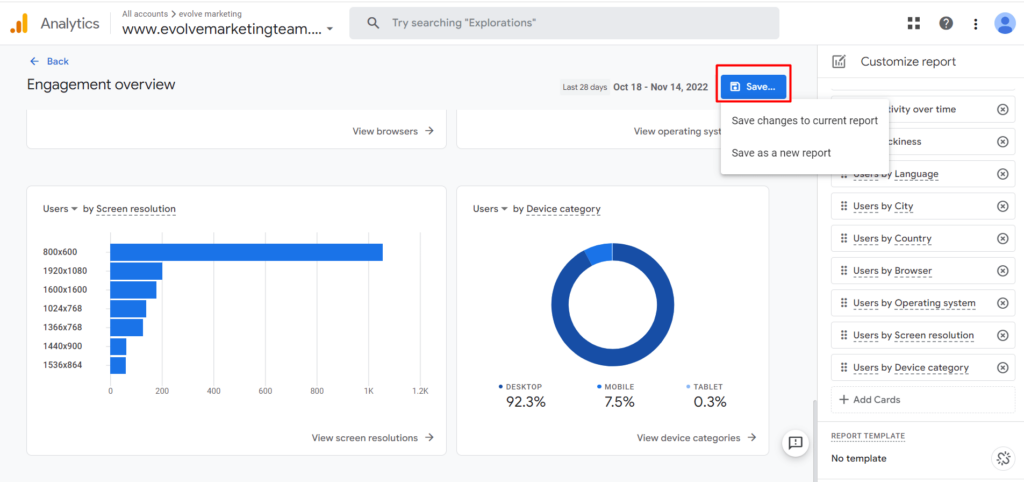The height and width of the screenshot is (482, 1024).
Task: Click the search magnifier icon
Action: 373,23
